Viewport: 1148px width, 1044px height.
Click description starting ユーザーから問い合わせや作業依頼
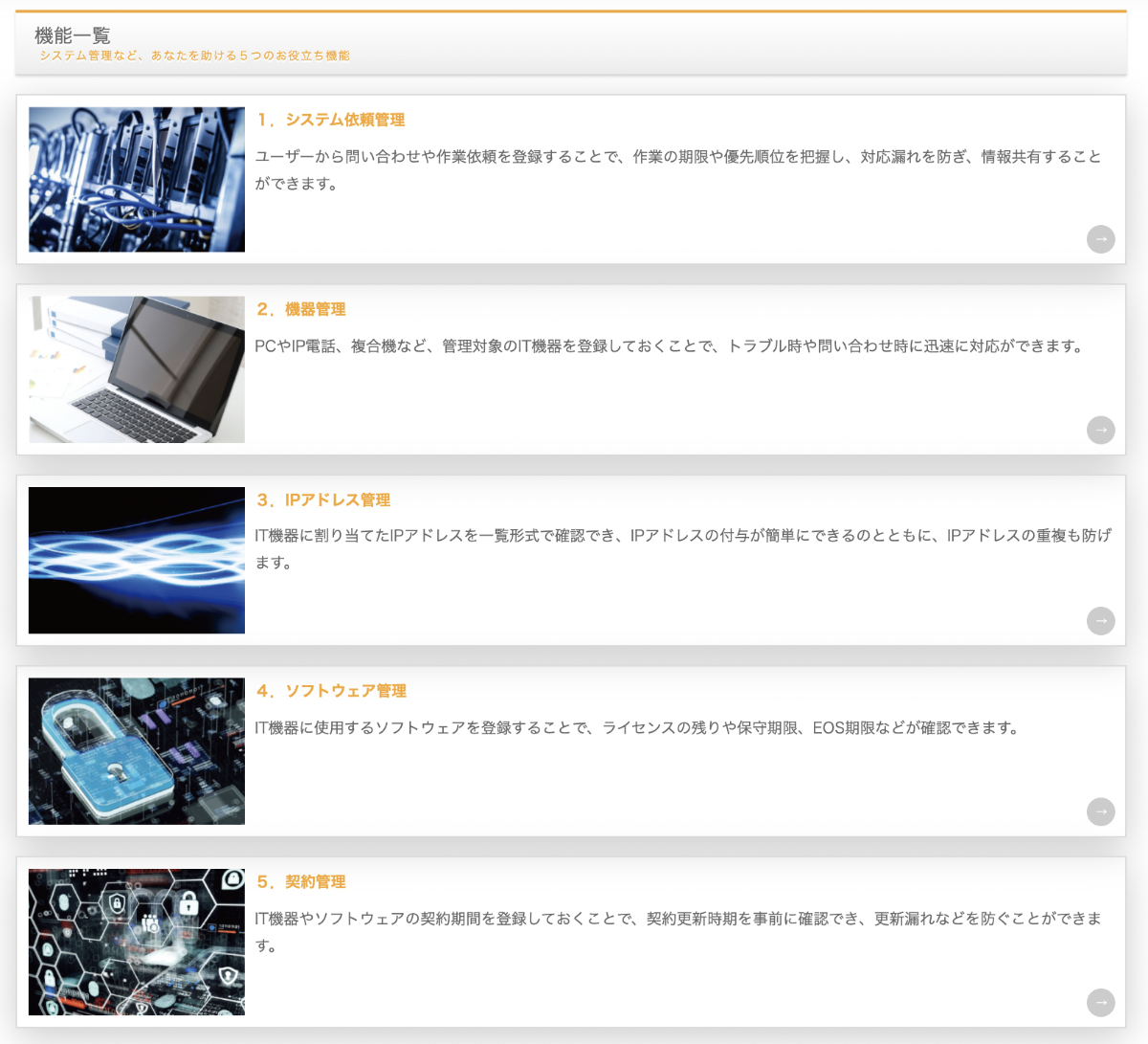678,169
